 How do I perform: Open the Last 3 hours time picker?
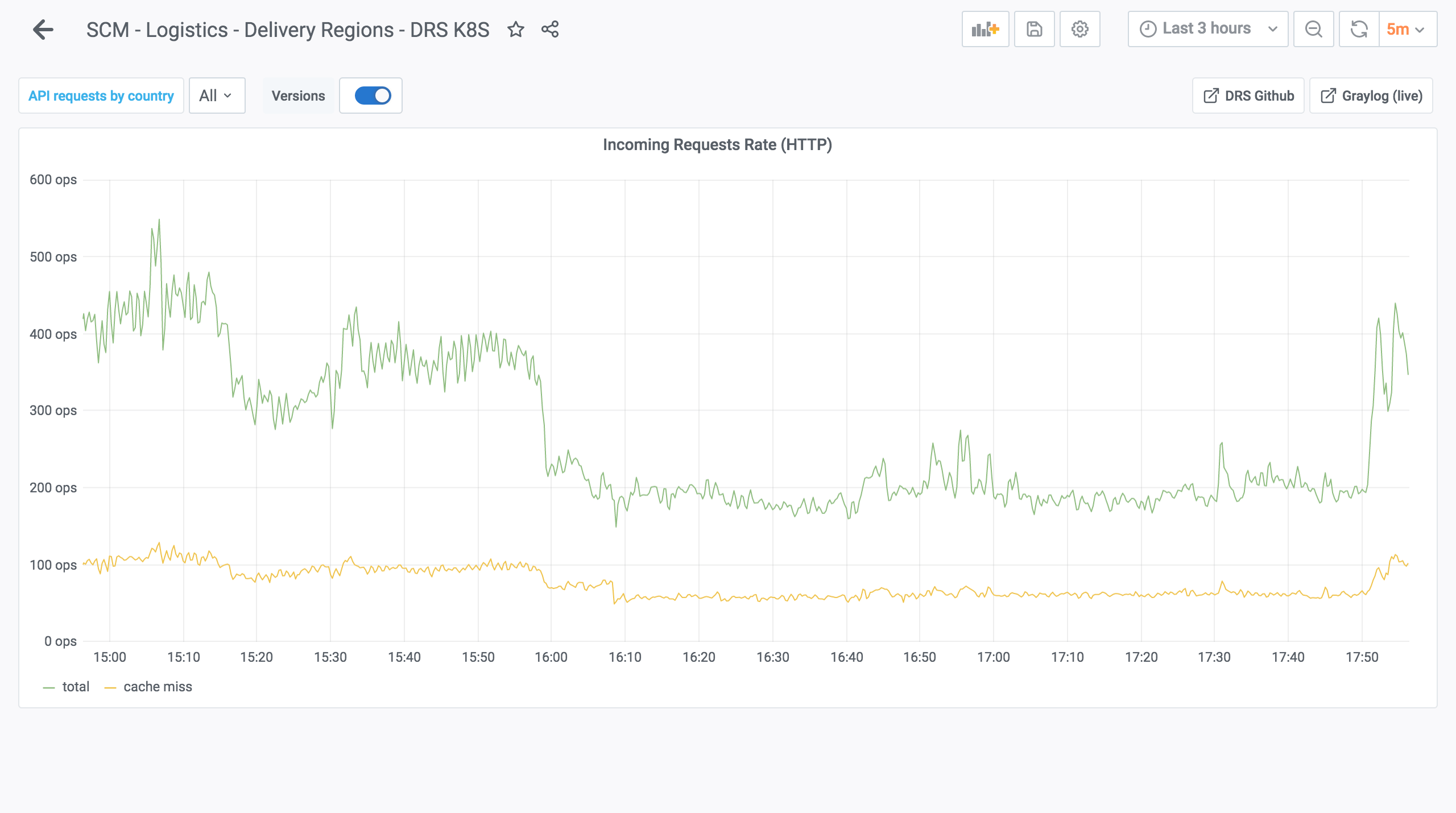[x=1208, y=29]
